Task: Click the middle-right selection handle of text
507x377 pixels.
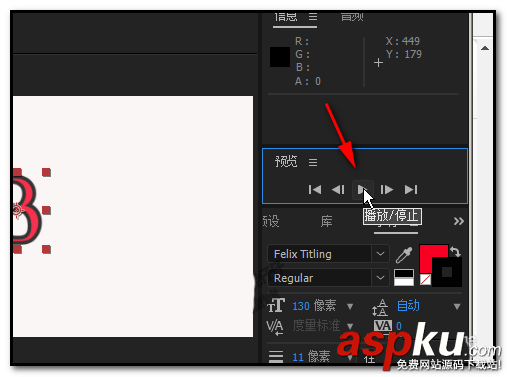Action: coord(47,210)
